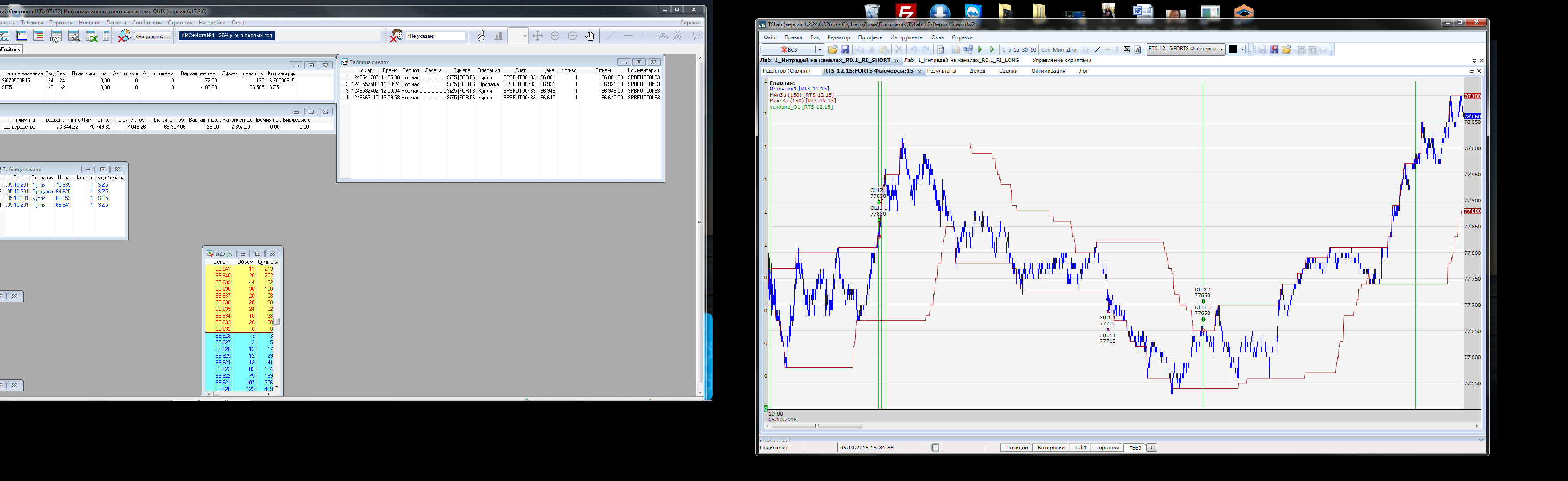This screenshot has height=481, width=1568.
Task: Open the black color picker dropdown
Action: 1242,50
